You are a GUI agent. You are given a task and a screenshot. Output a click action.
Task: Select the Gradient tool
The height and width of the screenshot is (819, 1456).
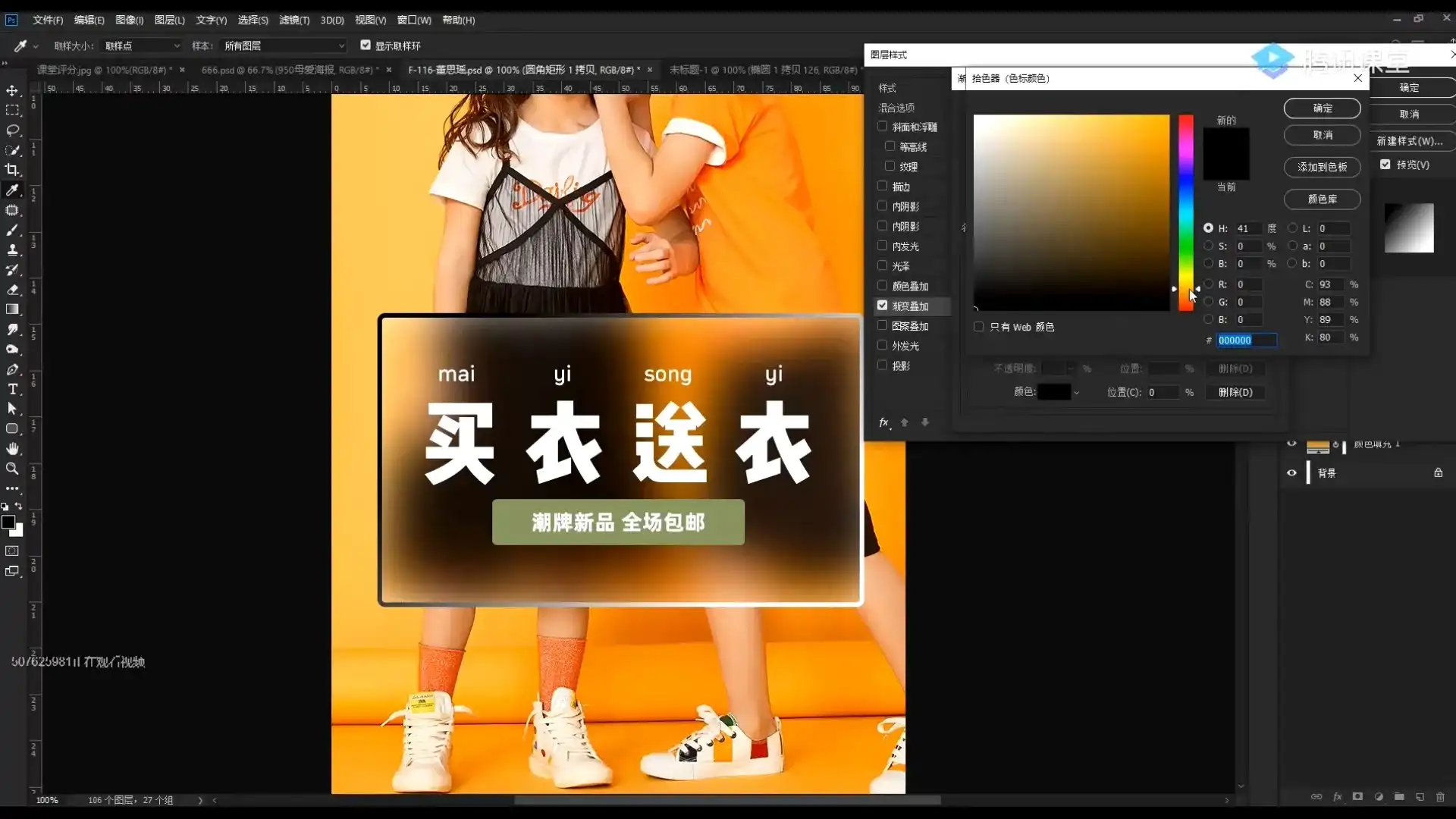click(x=12, y=309)
